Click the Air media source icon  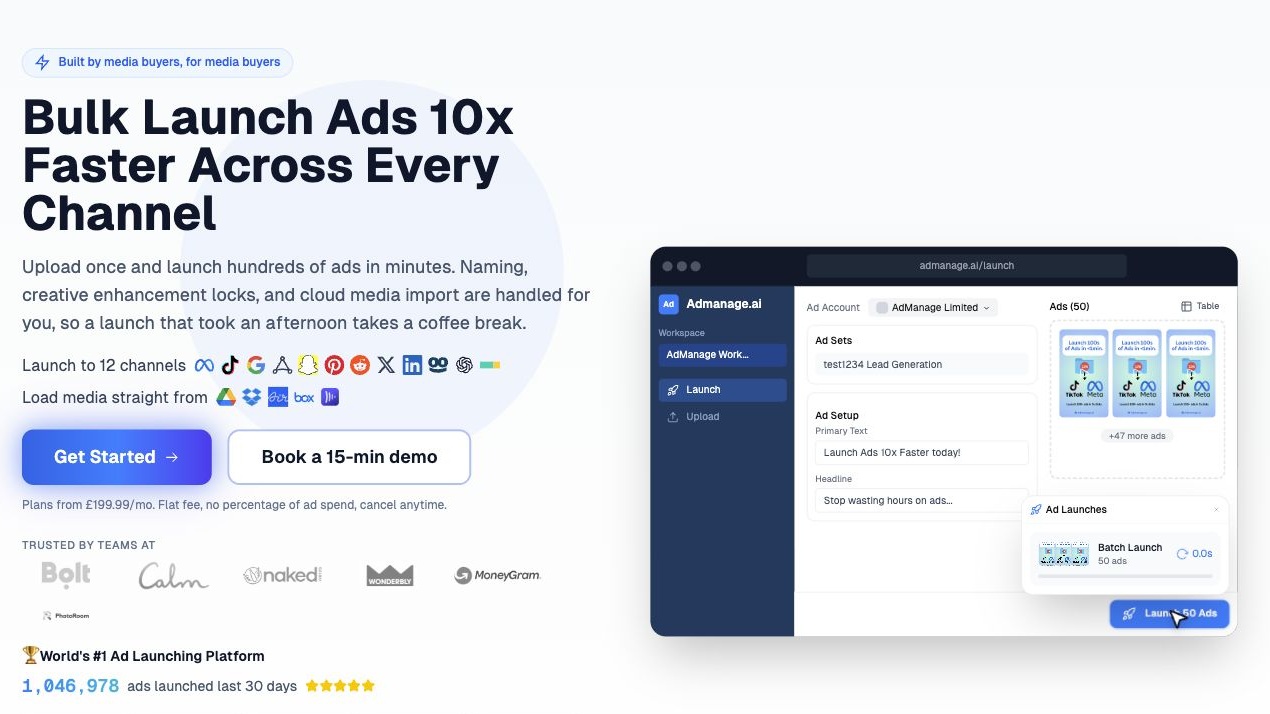(x=278, y=397)
